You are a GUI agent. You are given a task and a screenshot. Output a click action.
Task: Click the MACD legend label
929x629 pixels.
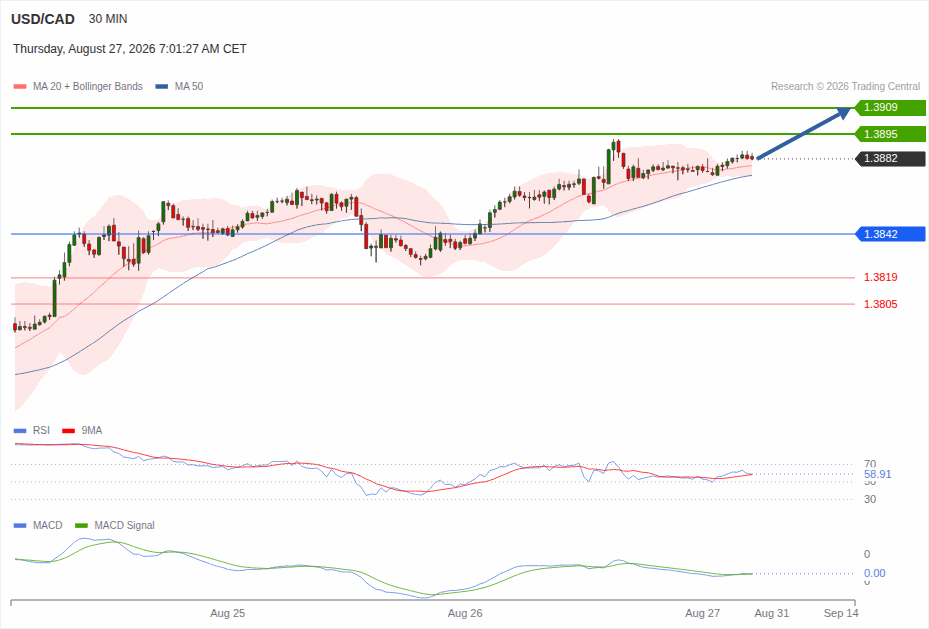(x=47, y=525)
